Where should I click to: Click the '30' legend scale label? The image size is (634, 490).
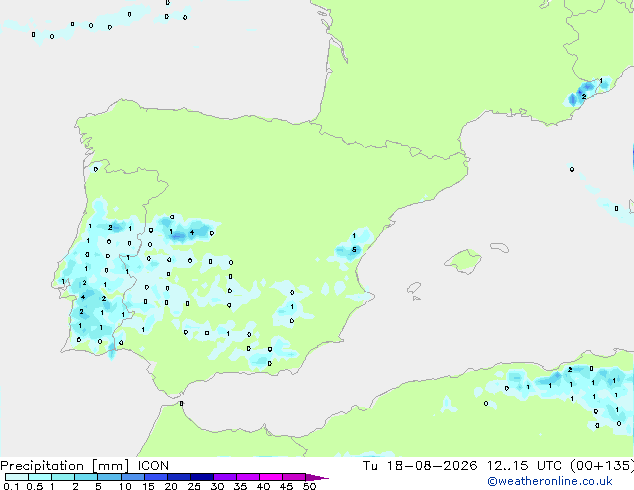click(217, 486)
